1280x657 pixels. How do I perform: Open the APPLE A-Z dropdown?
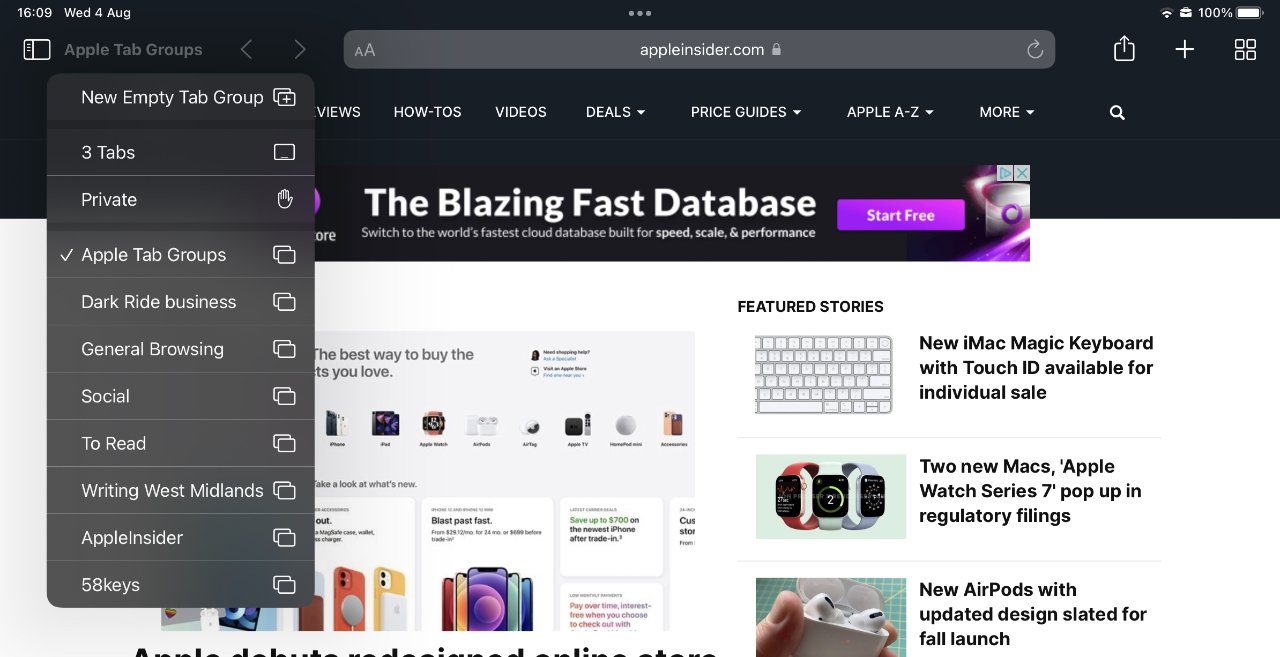pyautogui.click(x=890, y=112)
